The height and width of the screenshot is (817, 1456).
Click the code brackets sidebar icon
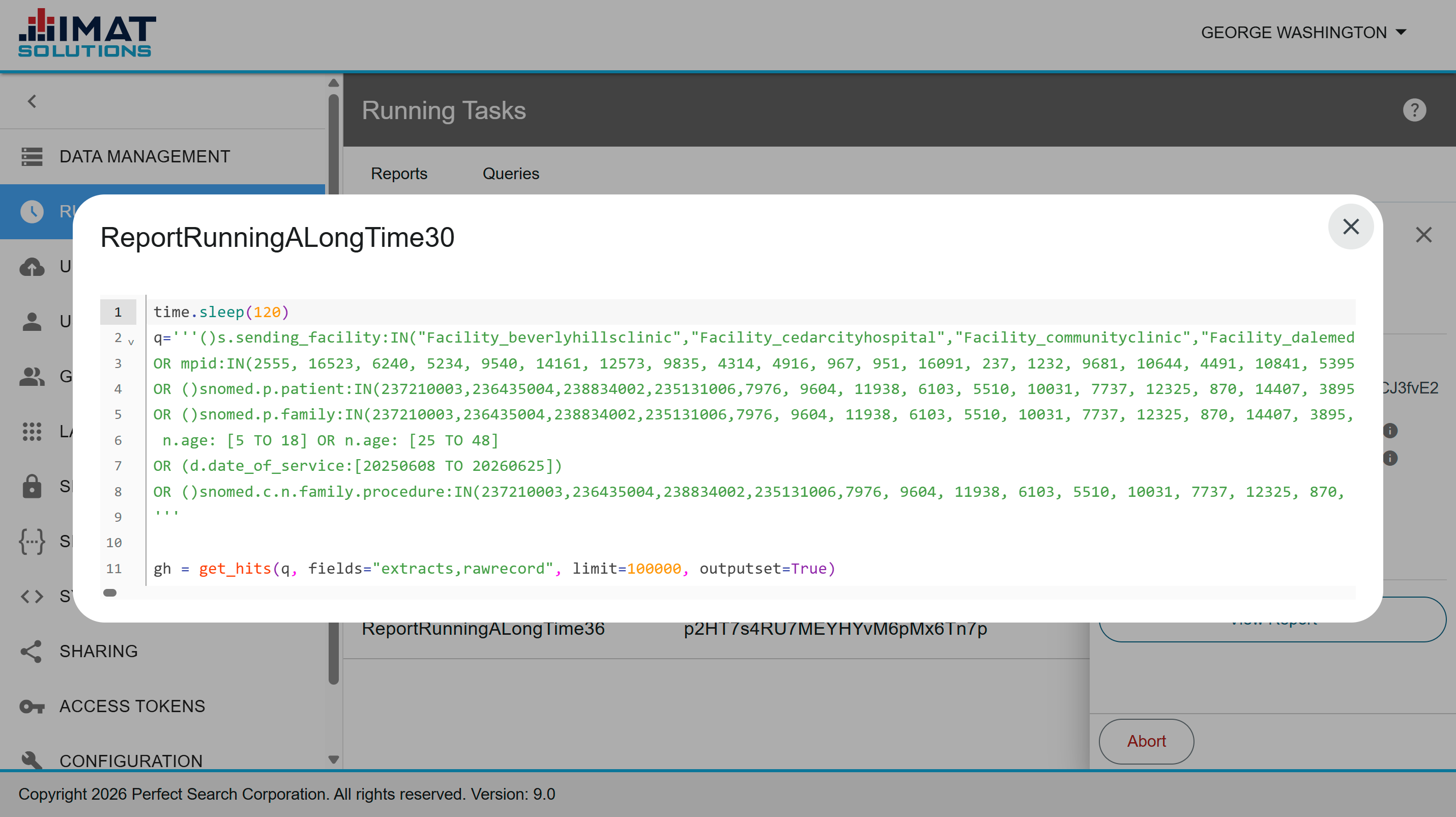32,596
